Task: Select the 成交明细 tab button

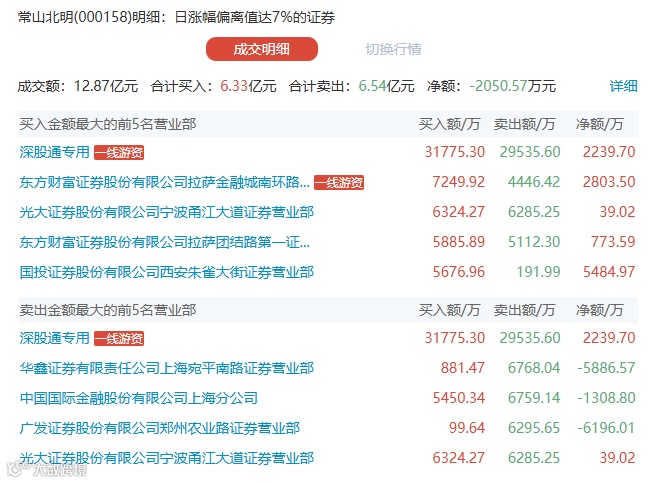Action: [x=262, y=49]
